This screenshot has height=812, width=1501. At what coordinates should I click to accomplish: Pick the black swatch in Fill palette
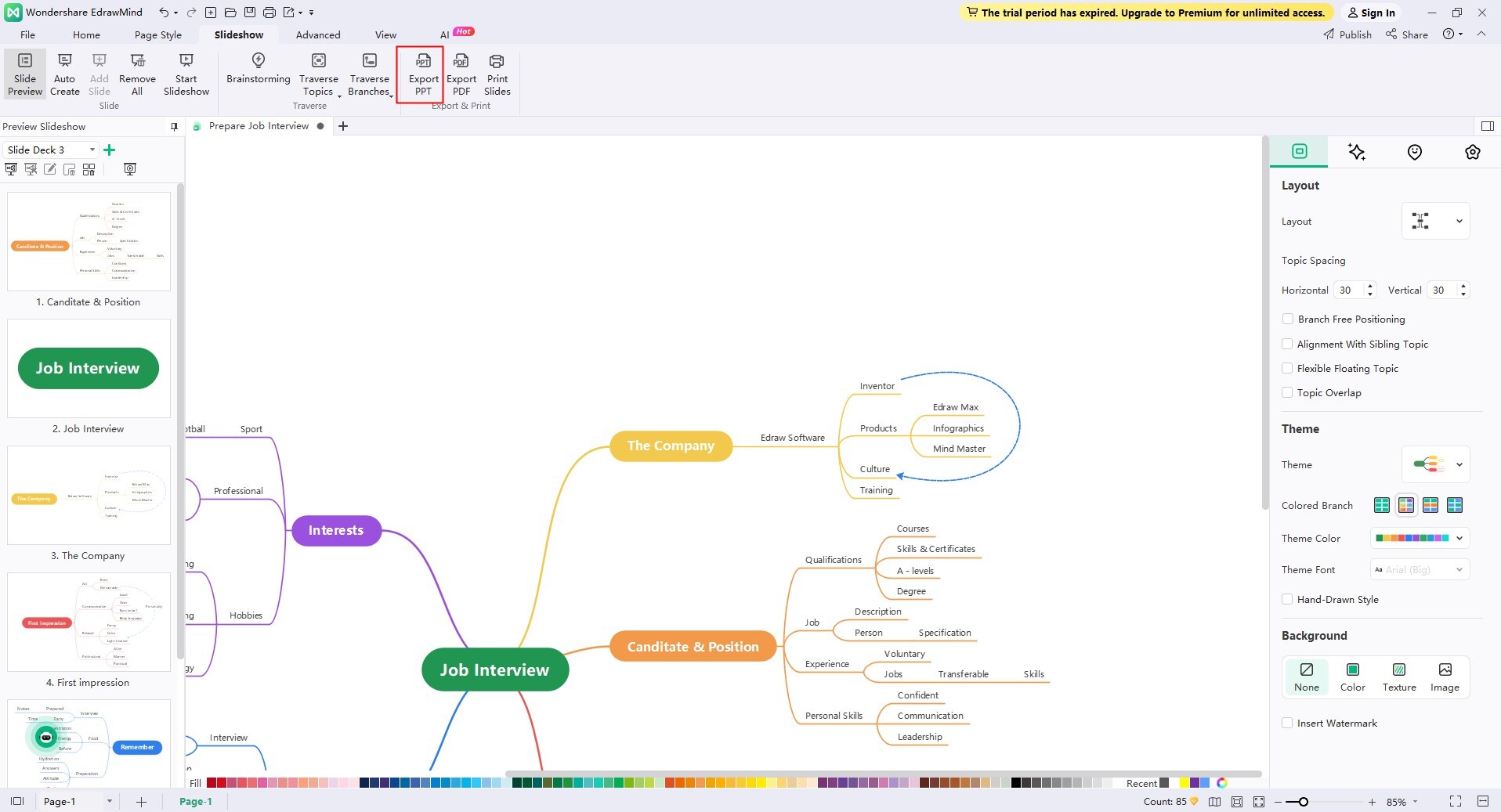1016,783
